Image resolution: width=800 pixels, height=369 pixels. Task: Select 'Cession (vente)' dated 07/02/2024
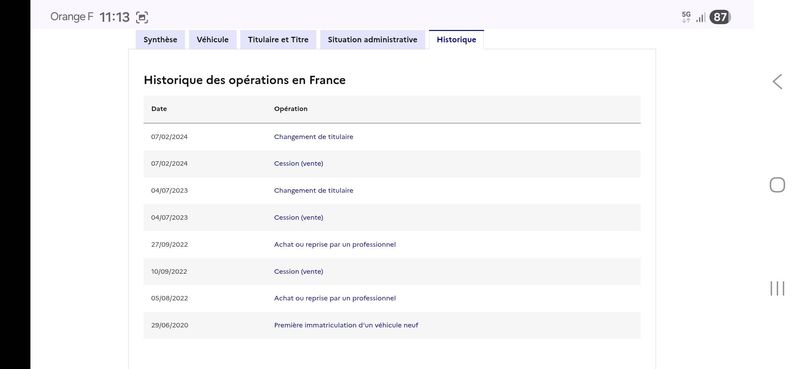pyautogui.click(x=298, y=163)
